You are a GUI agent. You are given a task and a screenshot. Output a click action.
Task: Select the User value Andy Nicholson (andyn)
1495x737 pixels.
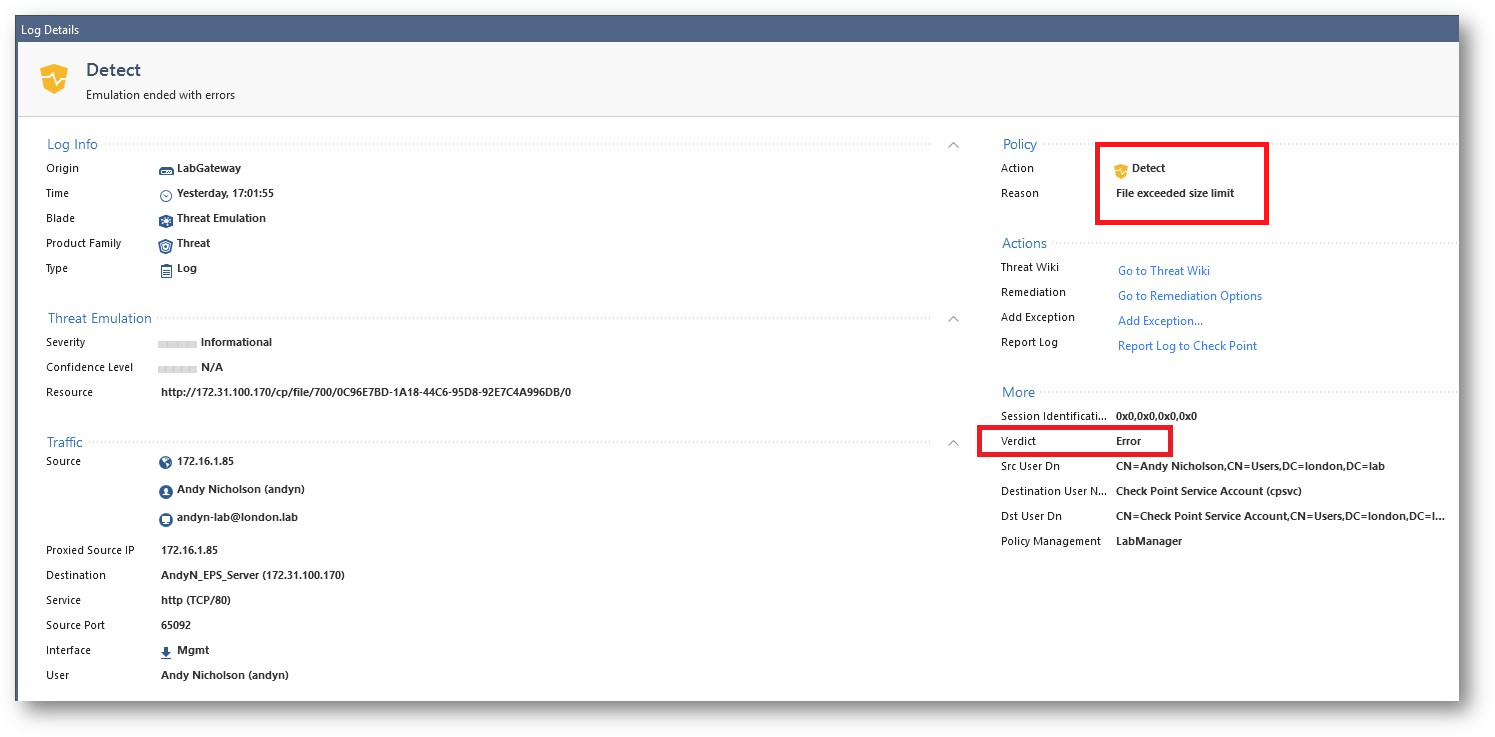[225, 675]
